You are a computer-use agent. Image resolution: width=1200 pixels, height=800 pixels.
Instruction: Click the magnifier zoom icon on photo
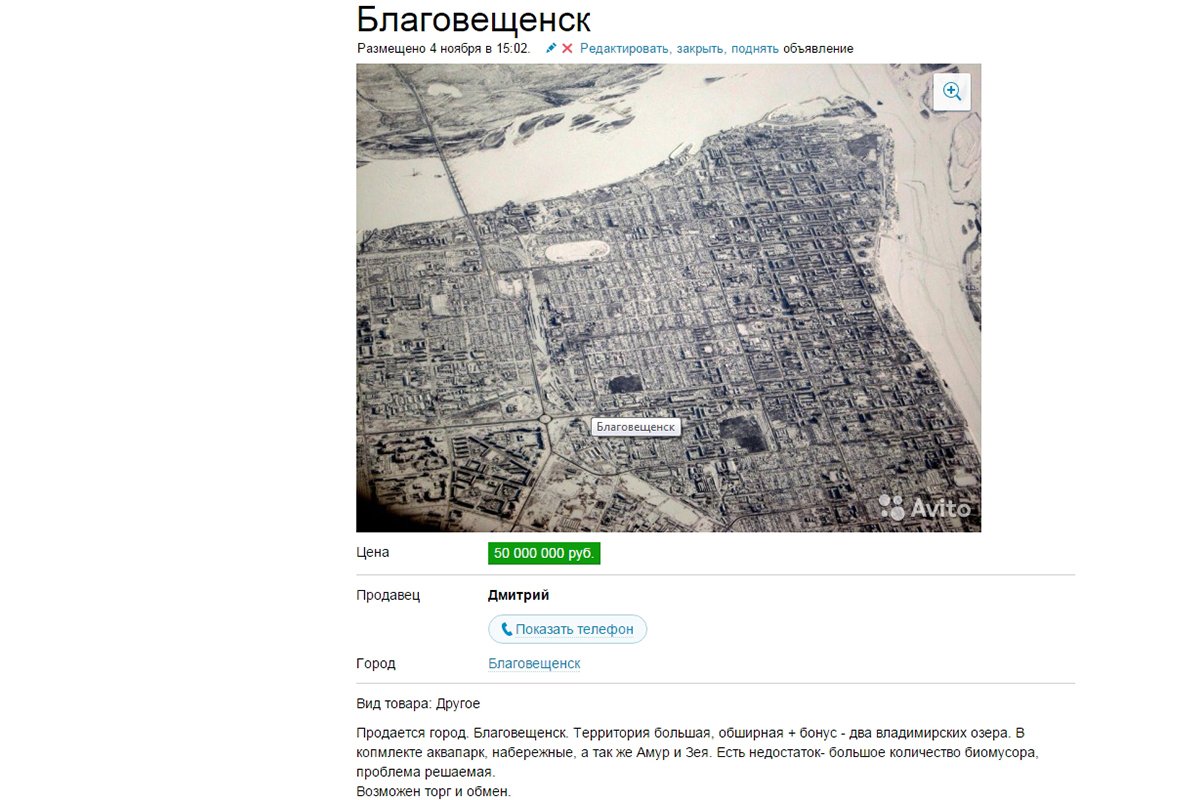952,92
